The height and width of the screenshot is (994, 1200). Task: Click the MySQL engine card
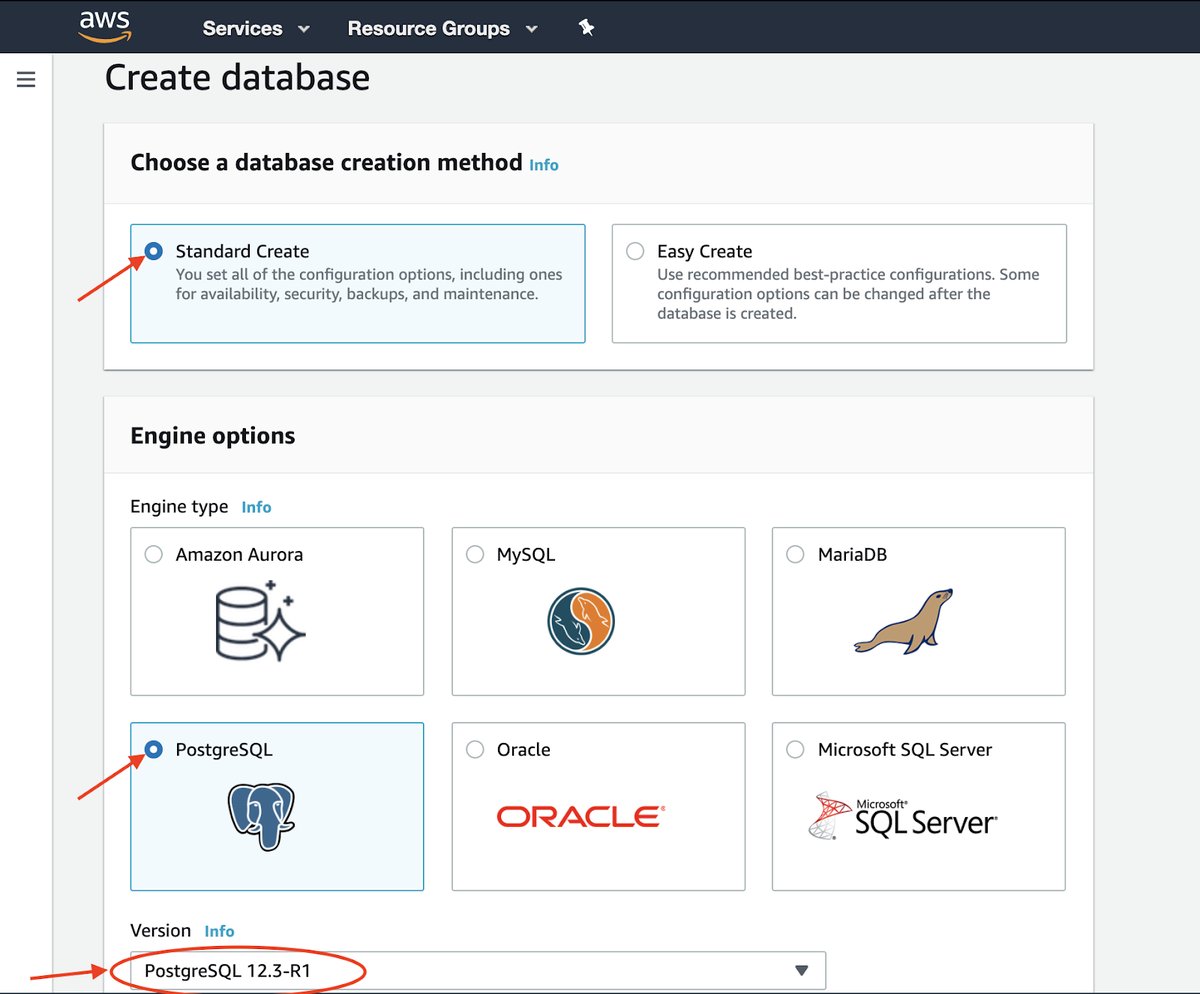tap(597, 612)
